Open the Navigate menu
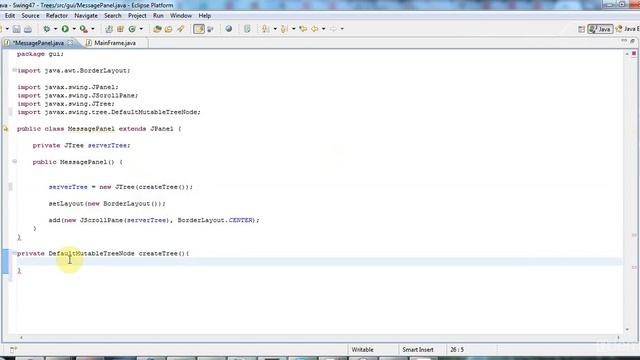Viewport: 640px width, 360px height. tap(86, 16)
